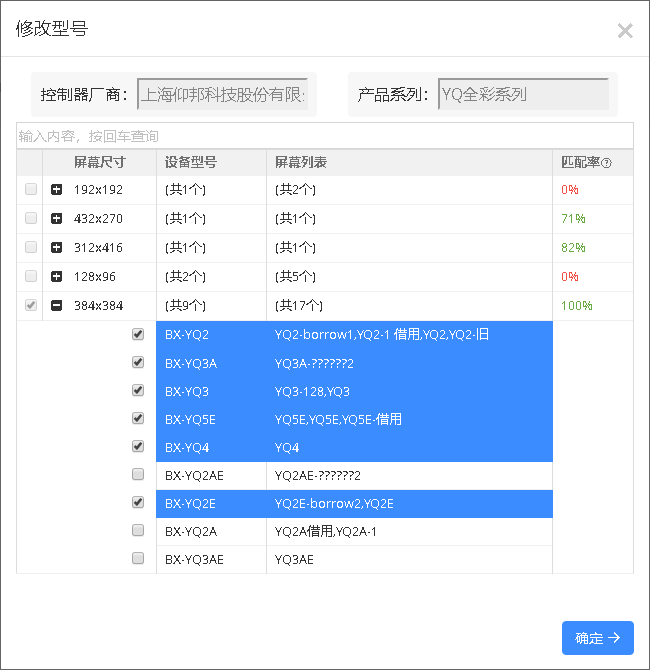Click screen list YQ2A借用,YQ2A-1
Screen dimensions: 650x670
(x=325, y=532)
